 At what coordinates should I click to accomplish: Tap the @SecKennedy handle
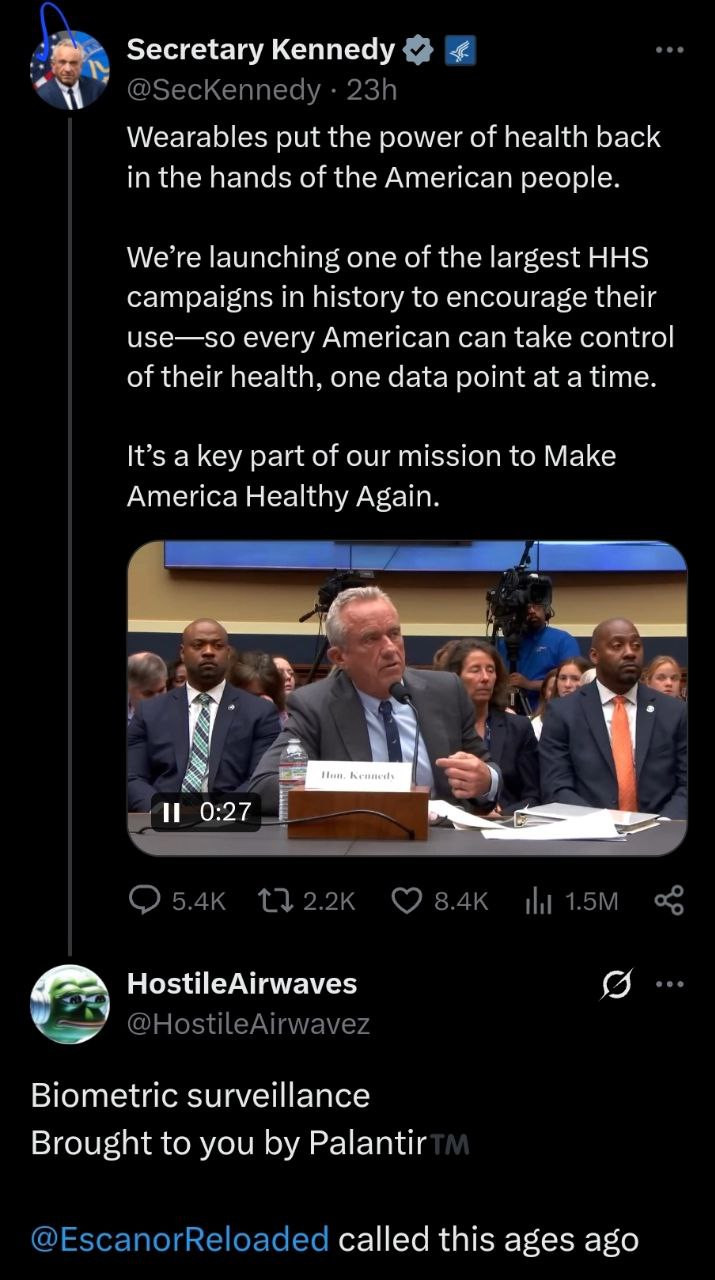[224, 90]
